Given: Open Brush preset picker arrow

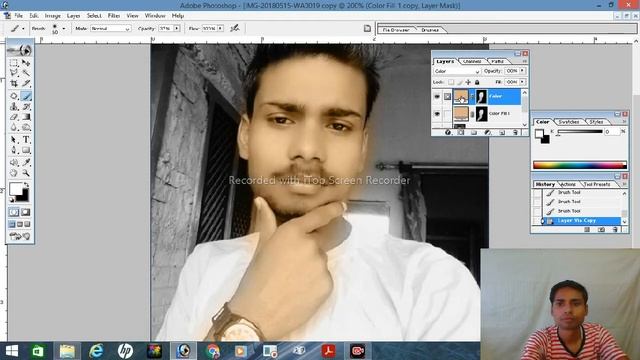Looking at the screenshot, I should point(64,29).
